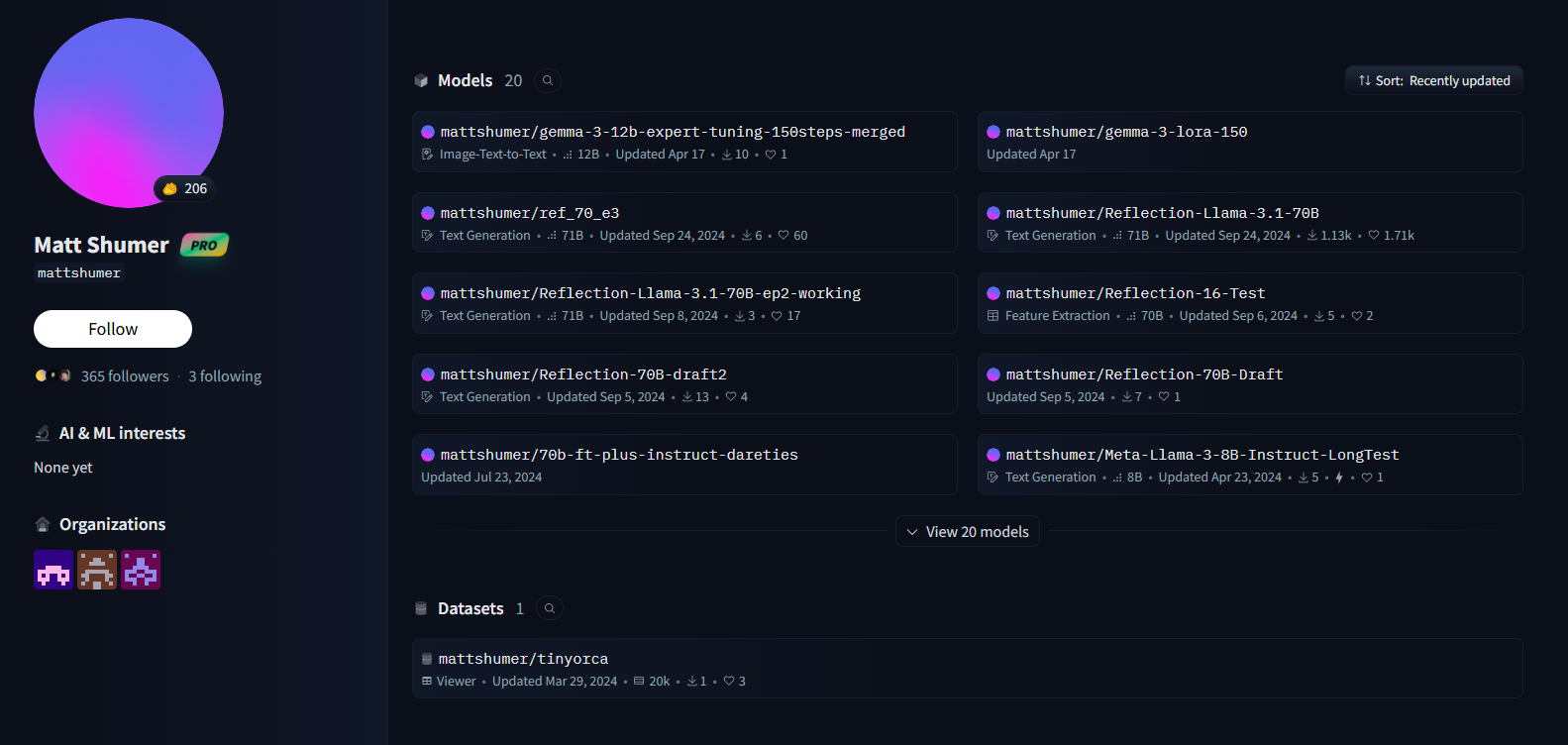Click the 71B parameter size icon on ref_70_e3
1568x745 pixels.
click(x=552, y=236)
